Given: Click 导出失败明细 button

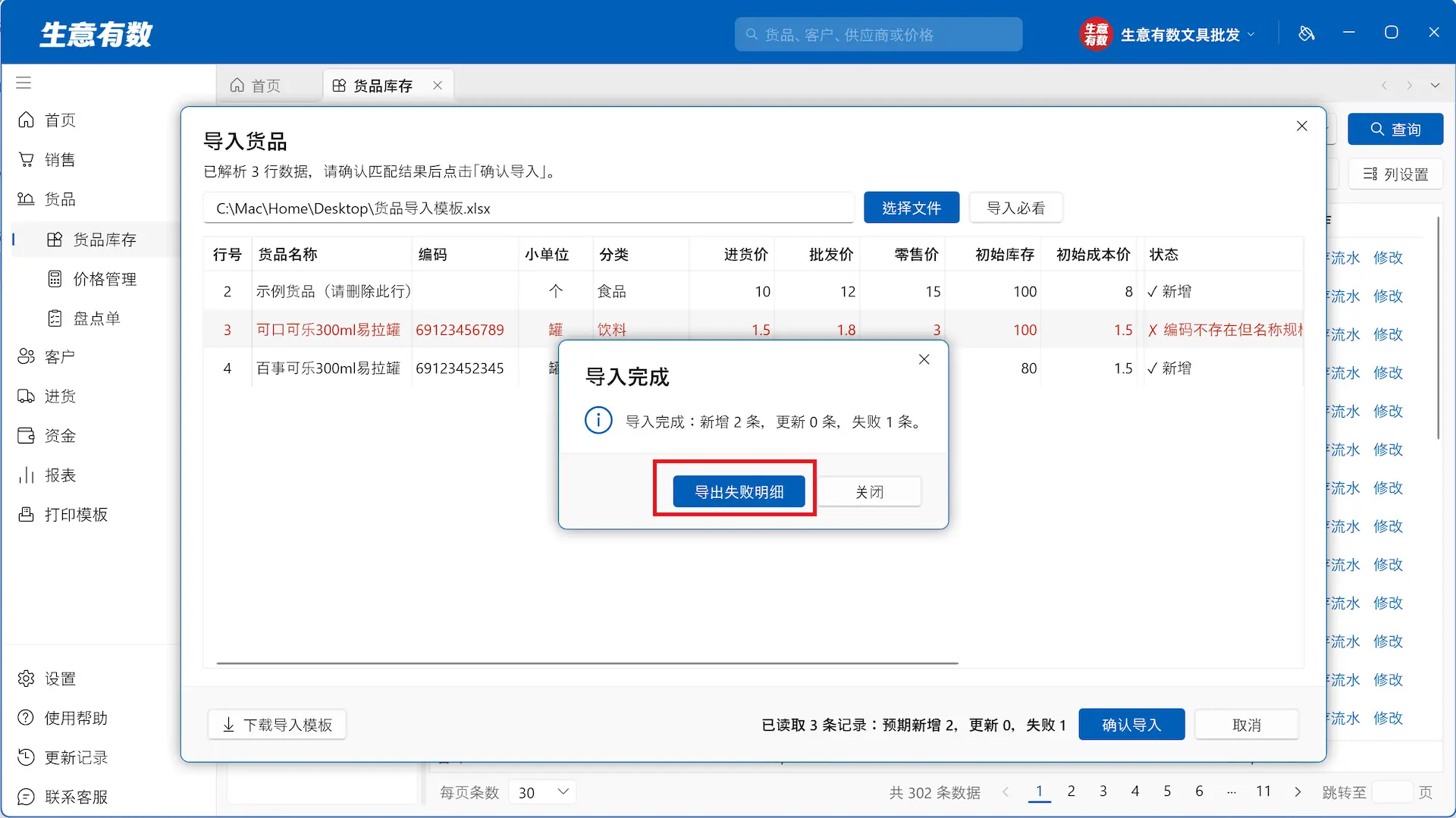Looking at the screenshot, I should tap(739, 492).
